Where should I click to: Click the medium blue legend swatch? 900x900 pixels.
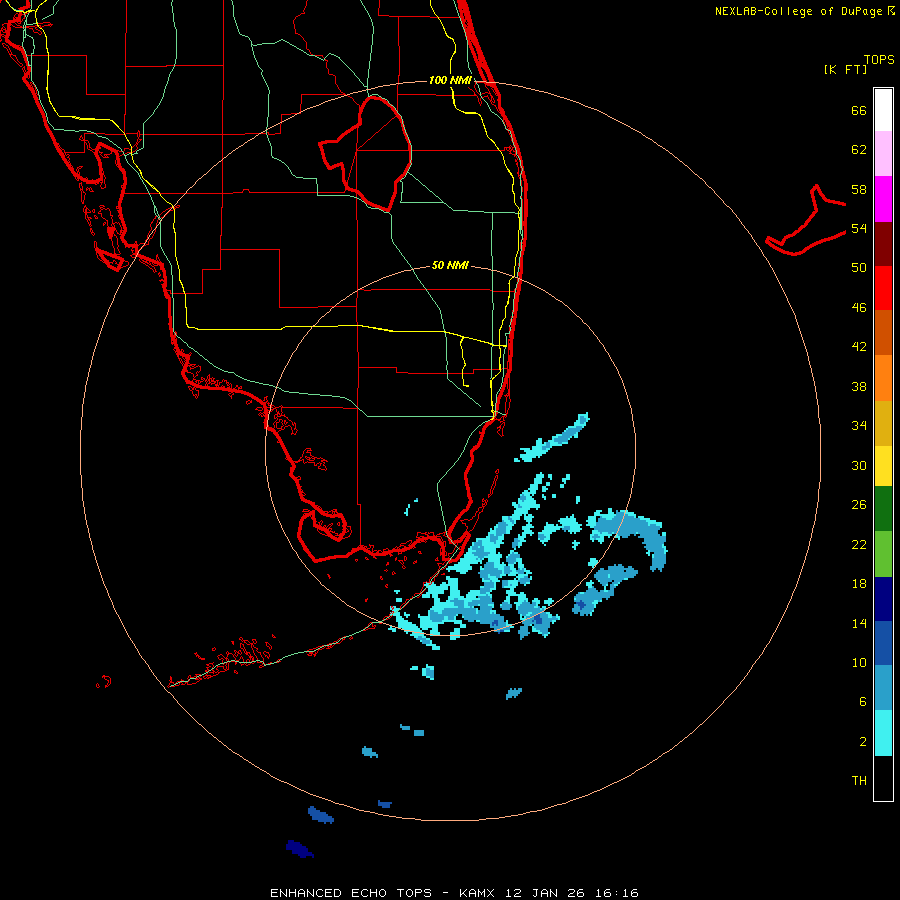coord(883,643)
